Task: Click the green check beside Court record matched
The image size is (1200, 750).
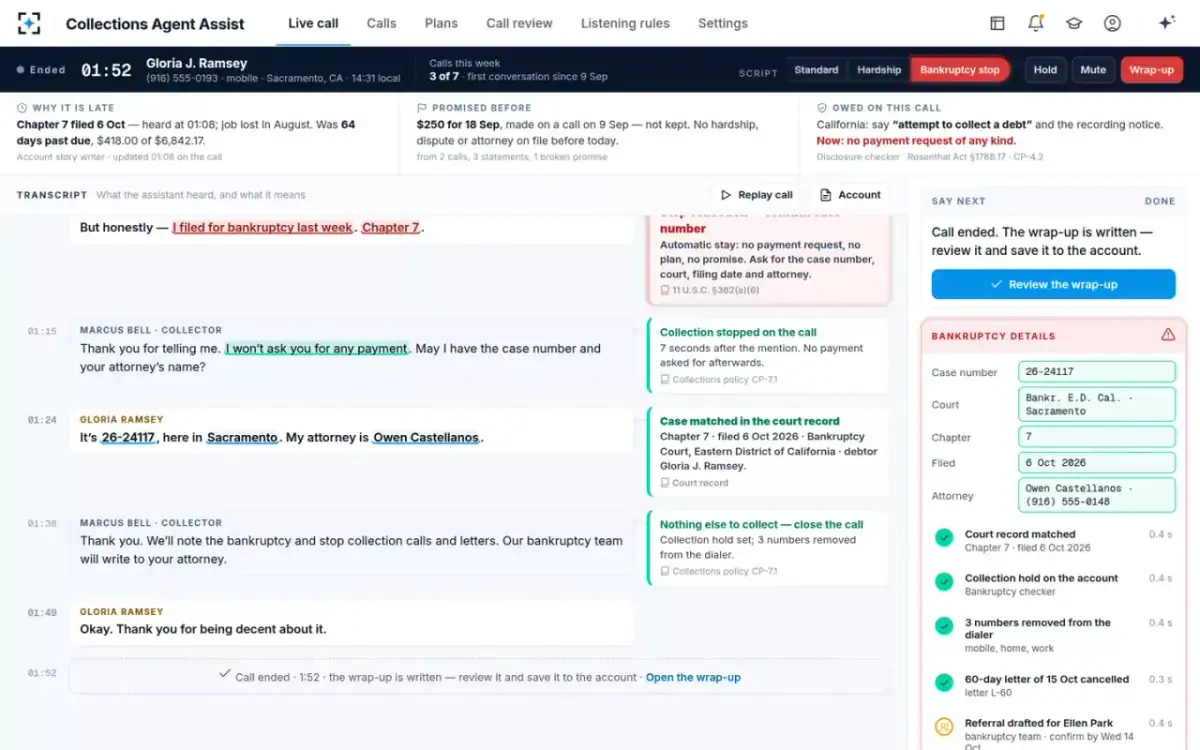Action: point(944,538)
